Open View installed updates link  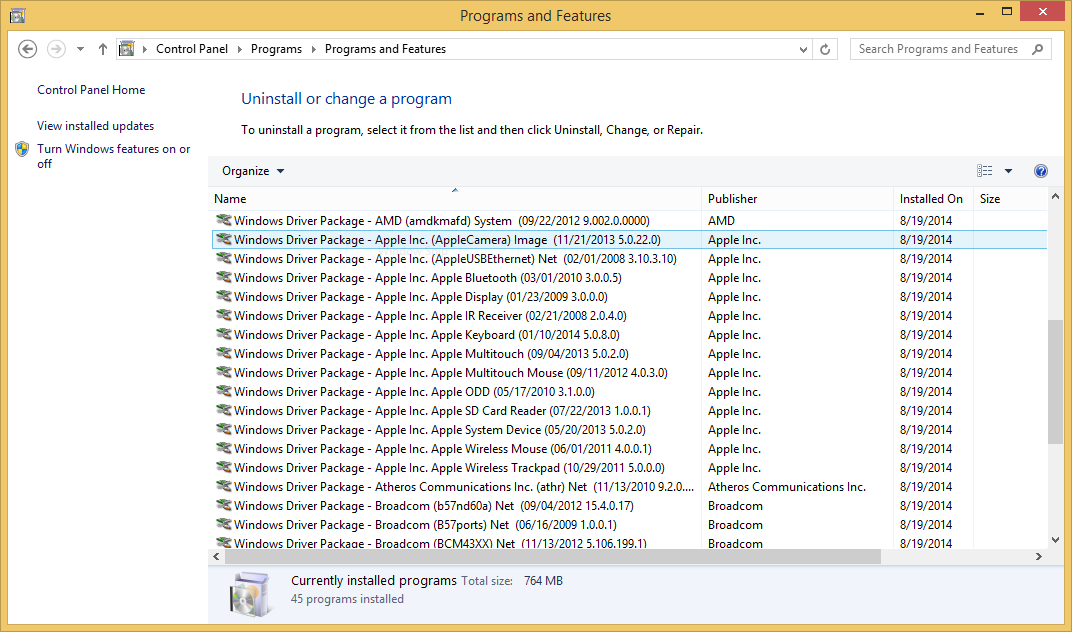pos(96,126)
